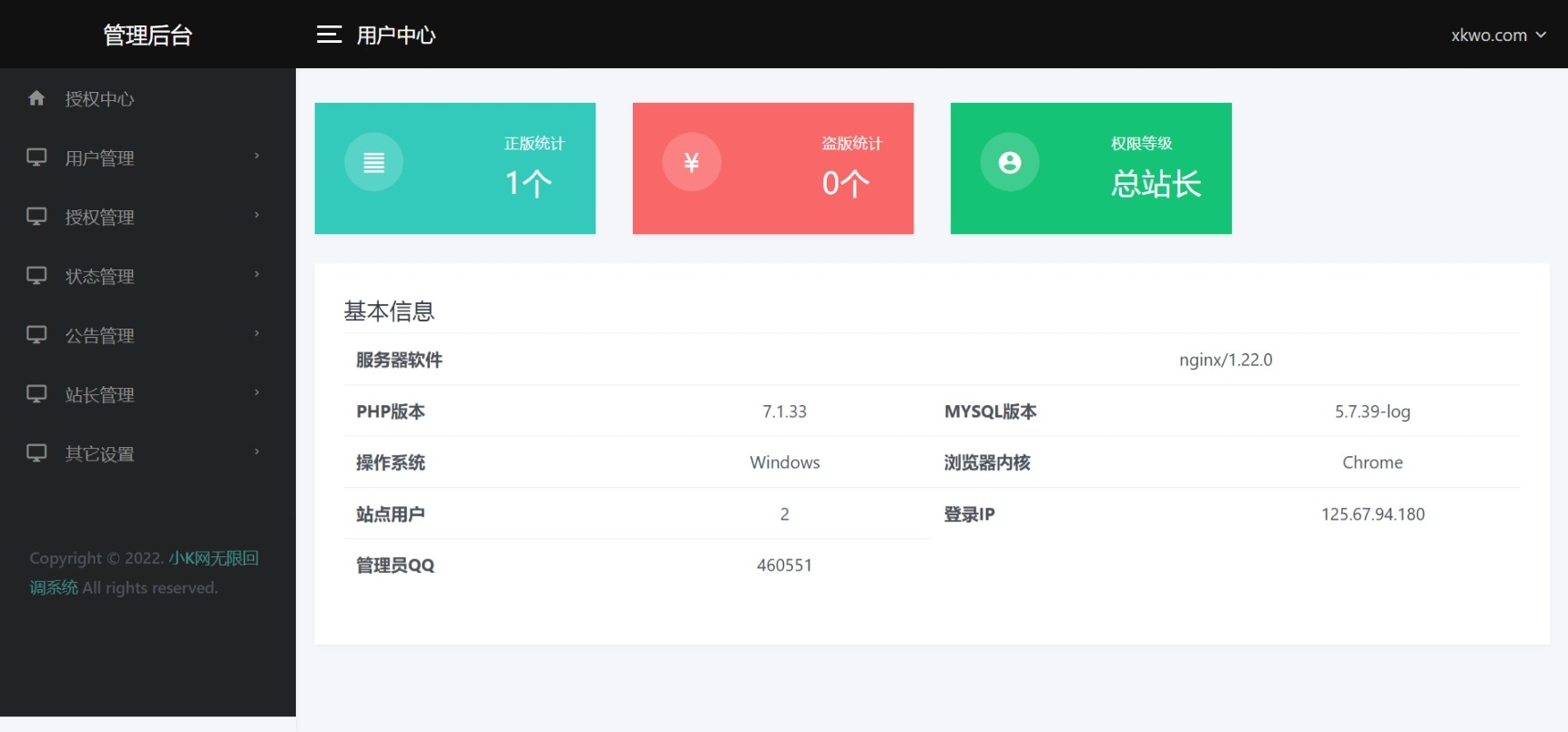Image resolution: width=1568 pixels, height=732 pixels.
Task: Click the 其它设置 sidebar entry
Action: pyautogui.click(x=100, y=454)
